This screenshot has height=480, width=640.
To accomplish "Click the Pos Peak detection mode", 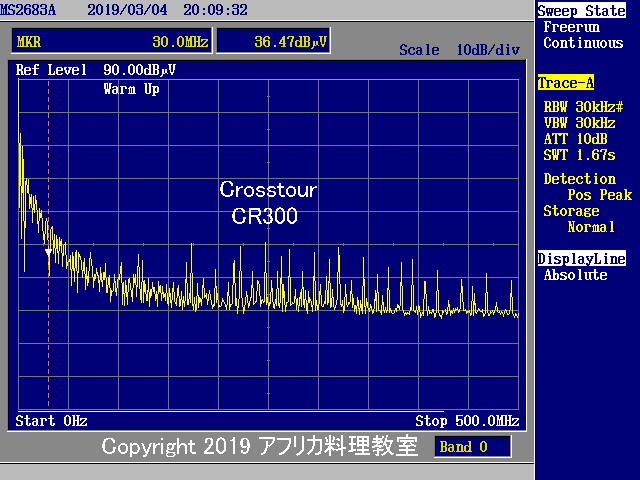I will click(x=600, y=195).
